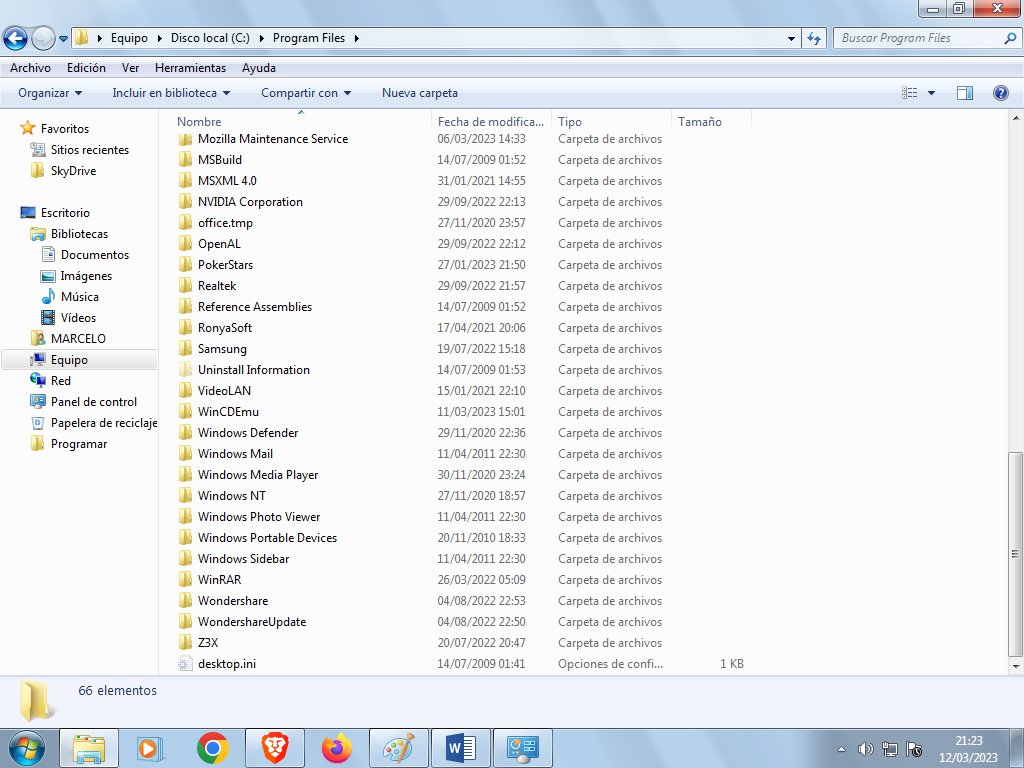The height and width of the screenshot is (768, 1024).
Task: Open the Compartir con dropdown
Action: click(x=306, y=93)
